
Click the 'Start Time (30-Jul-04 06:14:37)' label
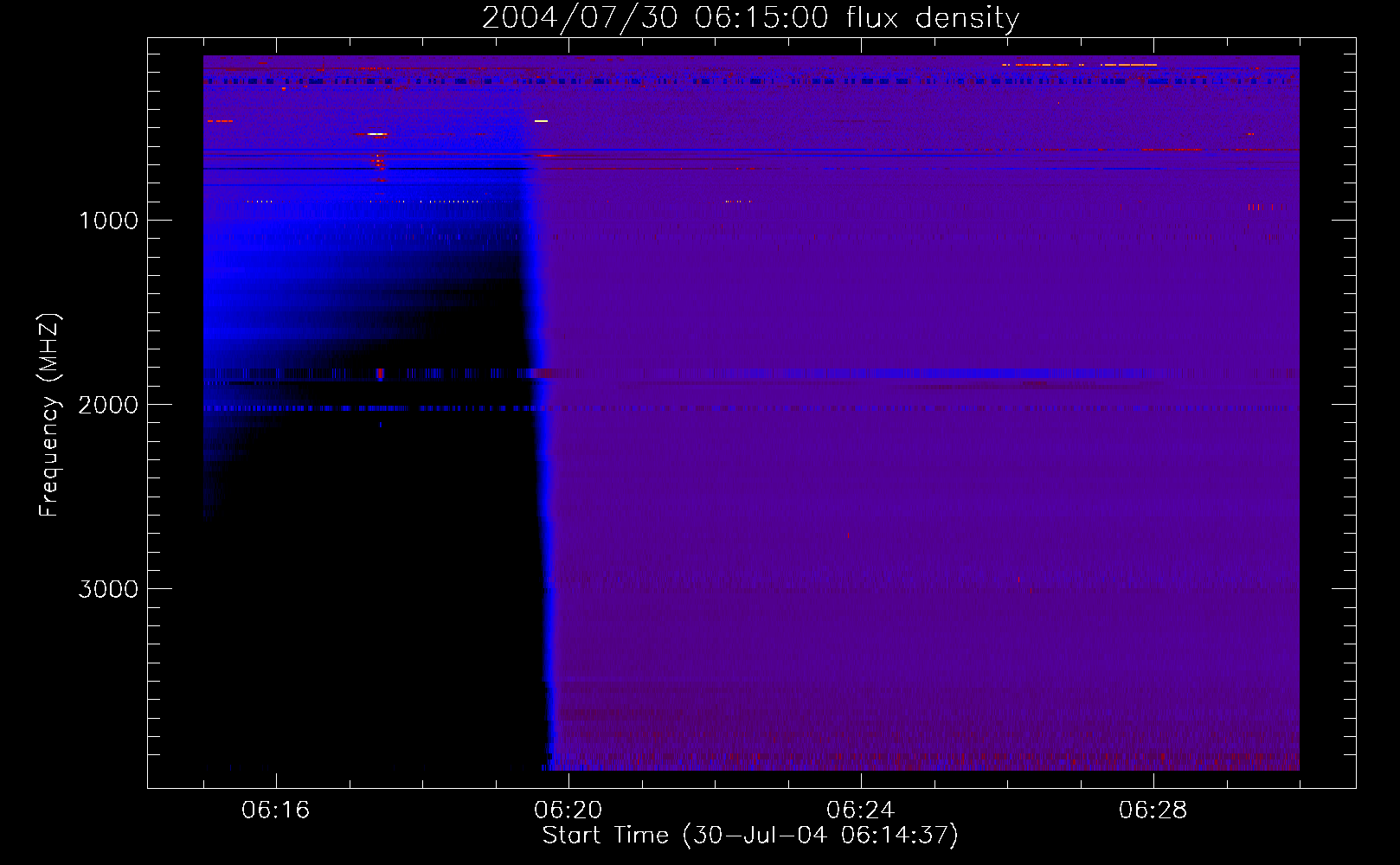pos(750,836)
